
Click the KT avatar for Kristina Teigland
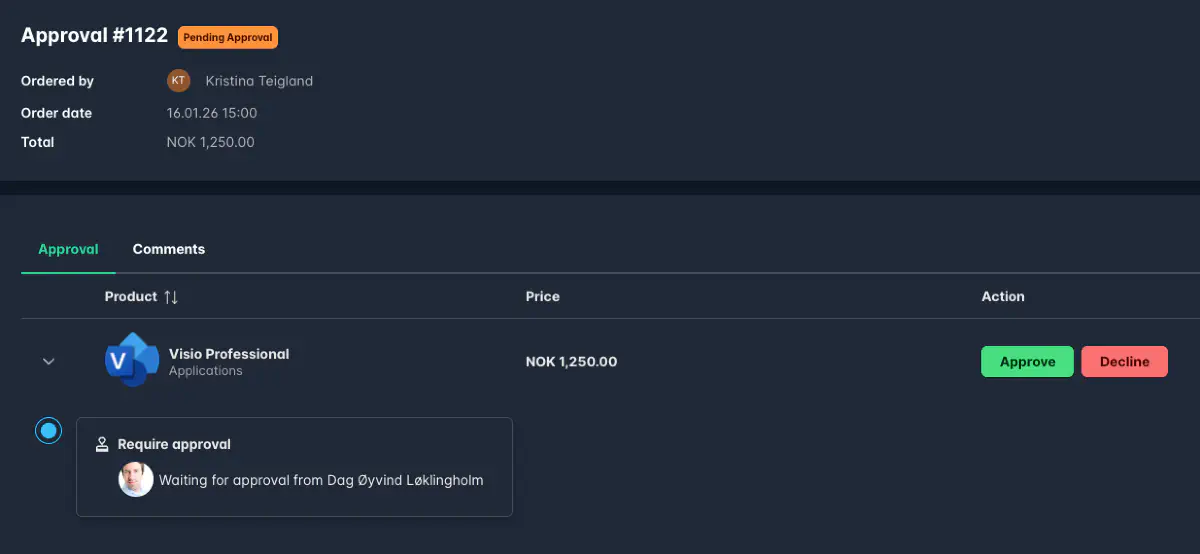[x=178, y=81]
